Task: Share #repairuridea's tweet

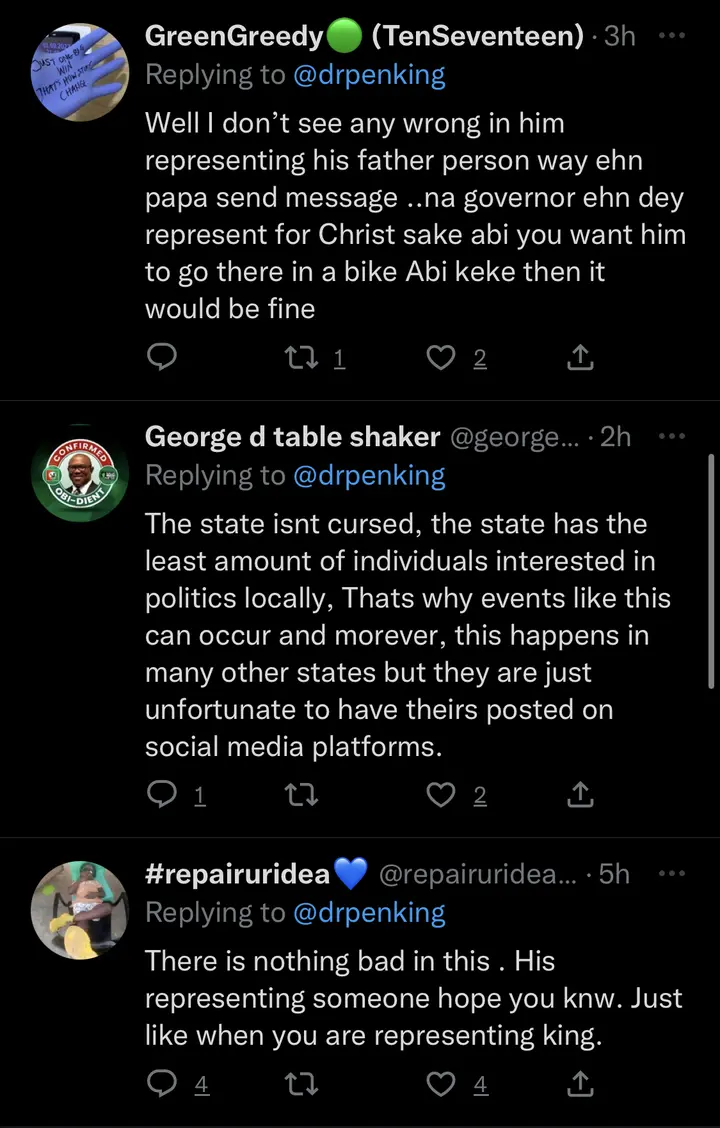Action: click(x=581, y=1082)
